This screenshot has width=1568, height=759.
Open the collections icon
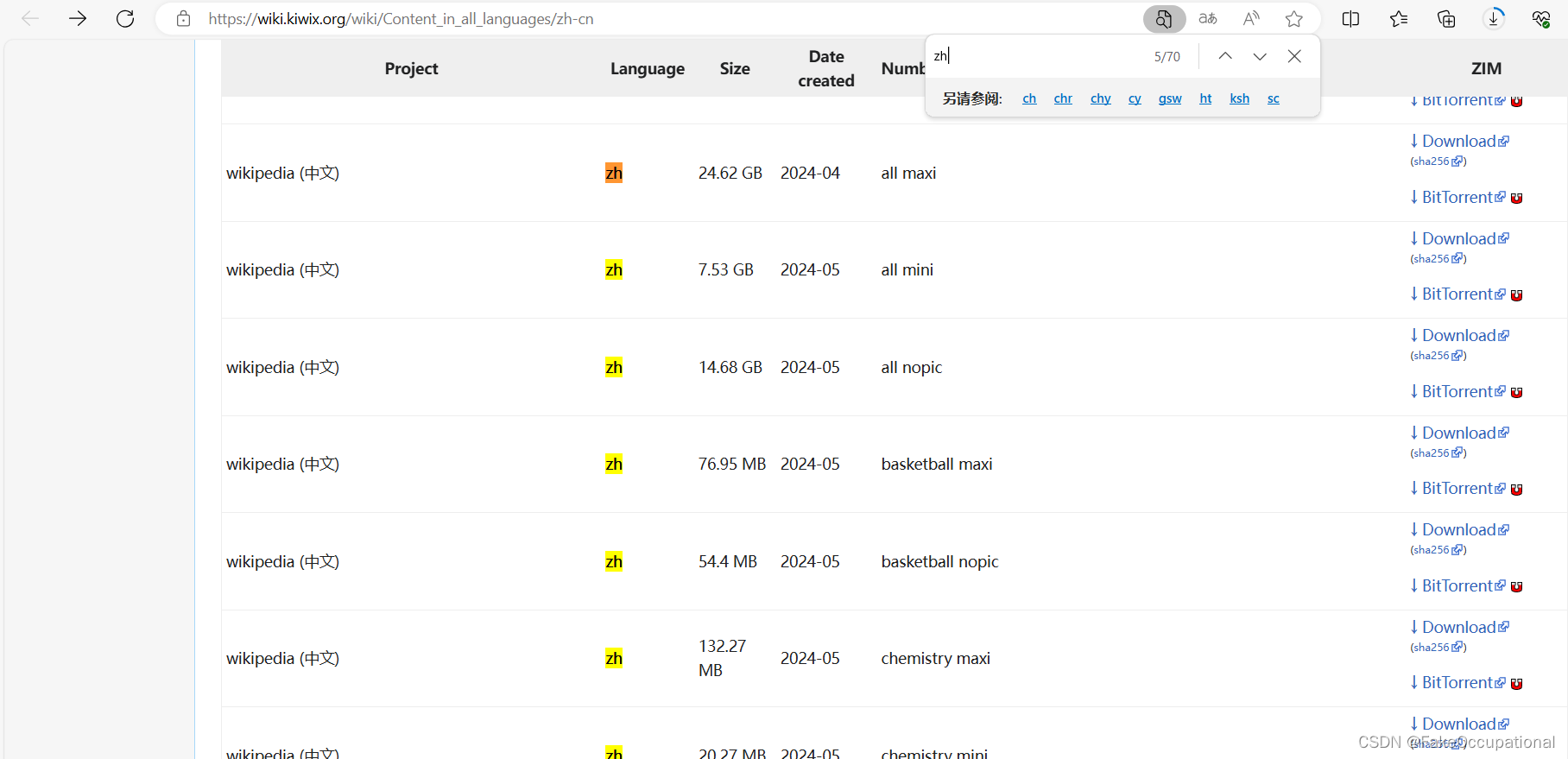pyautogui.click(x=1446, y=18)
